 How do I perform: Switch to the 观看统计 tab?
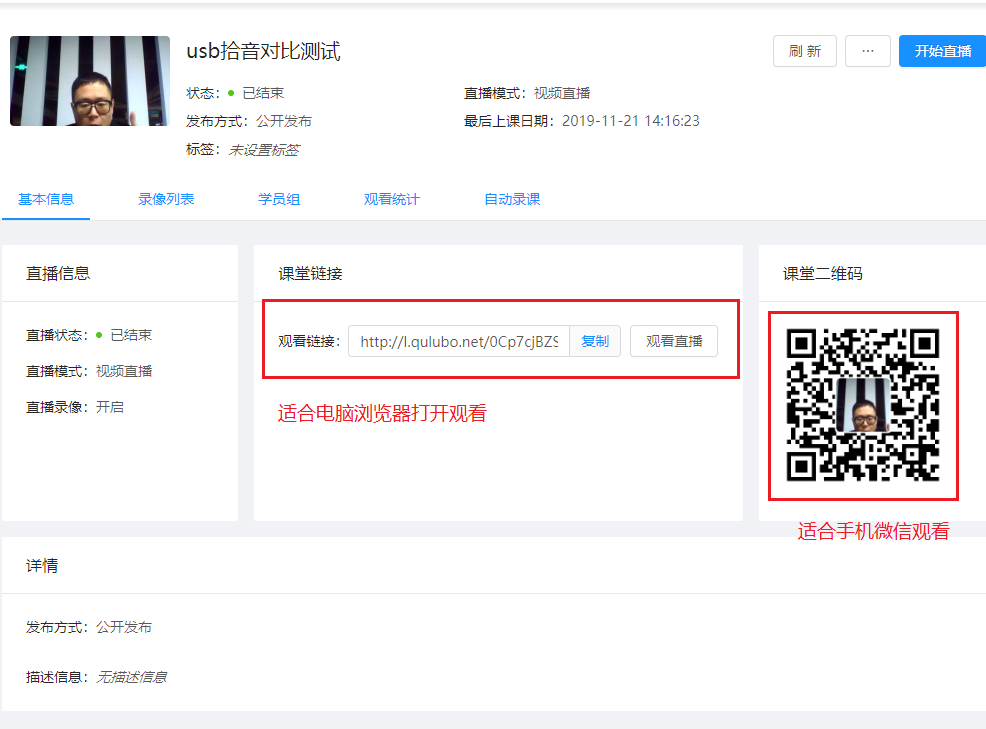(392, 199)
